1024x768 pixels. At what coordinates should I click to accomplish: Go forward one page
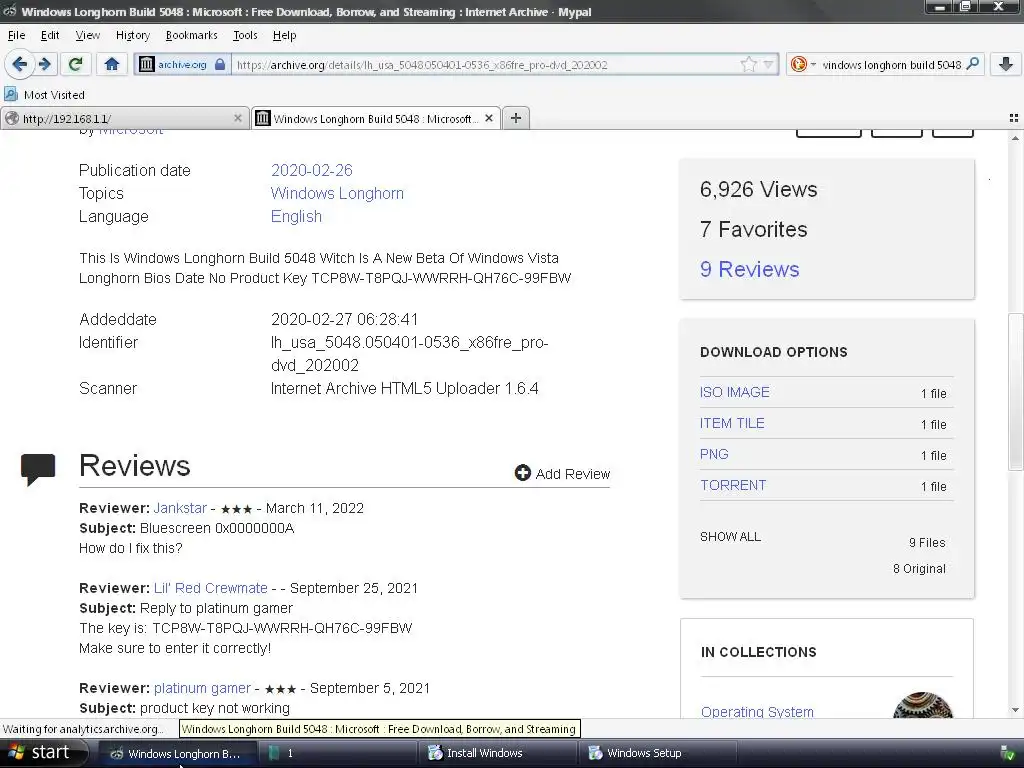(45, 64)
